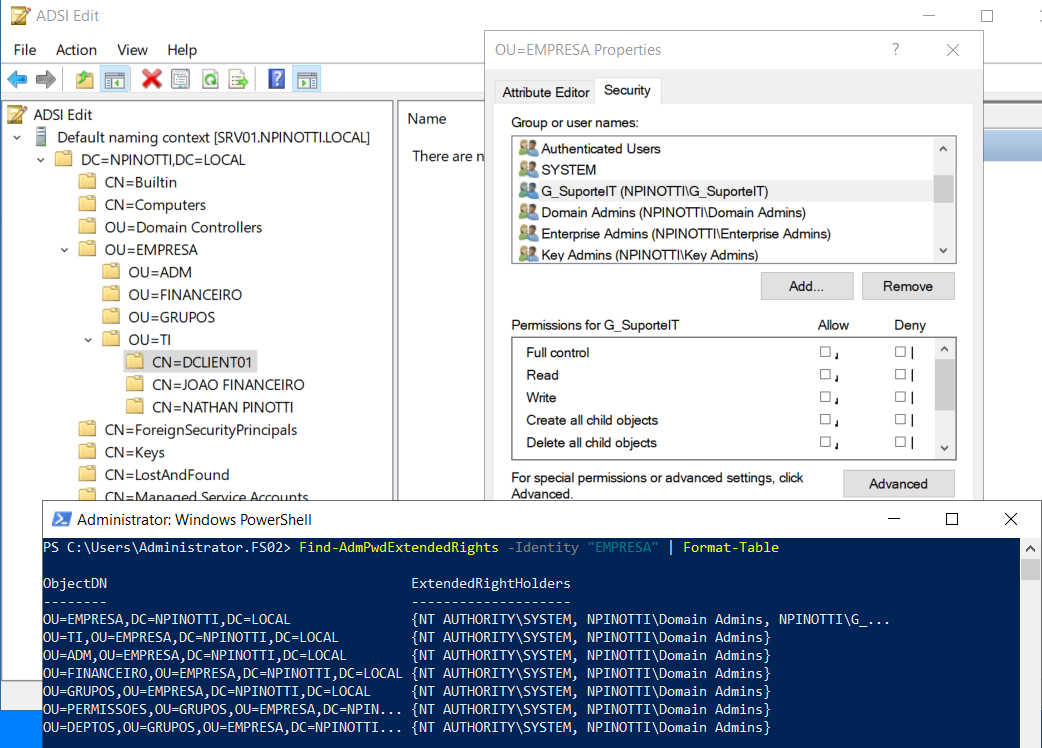Screen dimensions: 1042x748
Task: Check Allow for Create all child objects
Action: tap(825, 420)
